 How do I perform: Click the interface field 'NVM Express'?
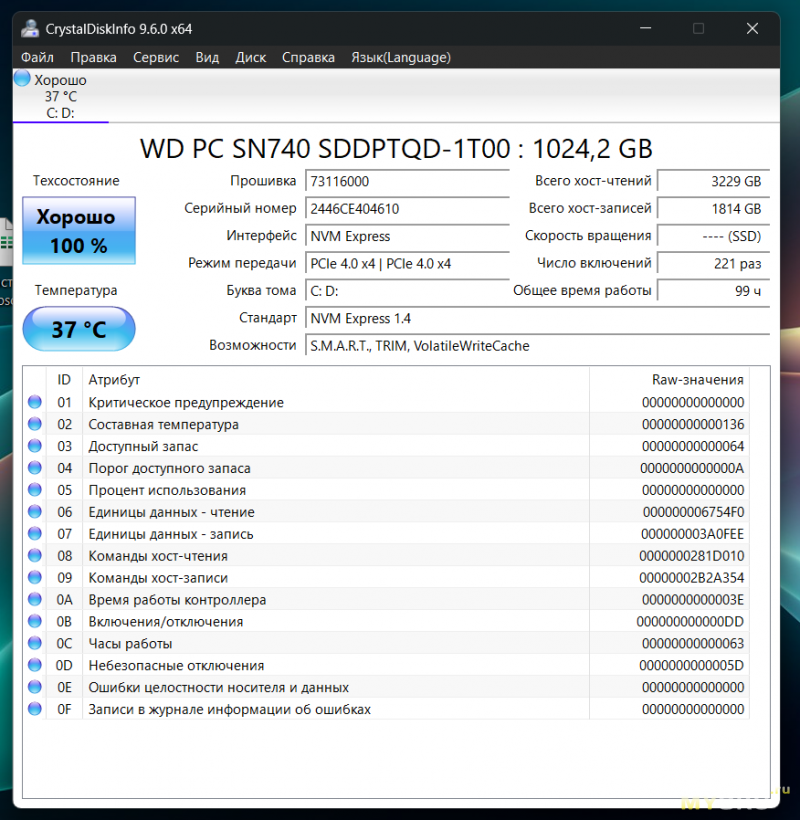click(407, 236)
